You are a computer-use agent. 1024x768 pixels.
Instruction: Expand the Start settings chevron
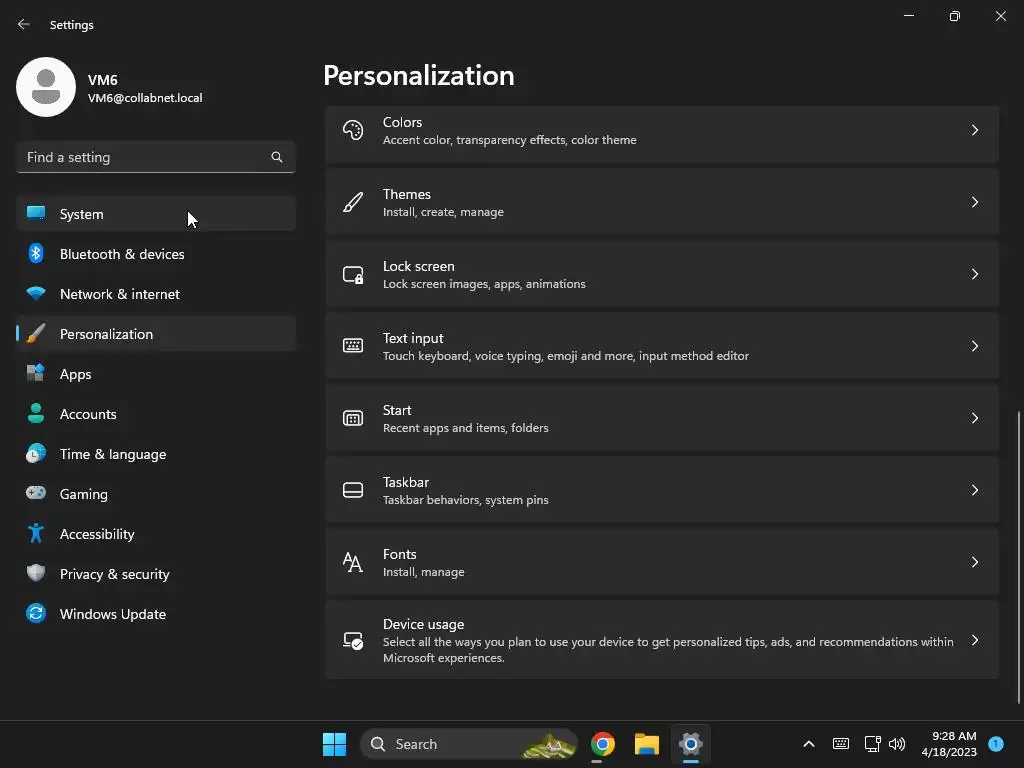point(974,419)
